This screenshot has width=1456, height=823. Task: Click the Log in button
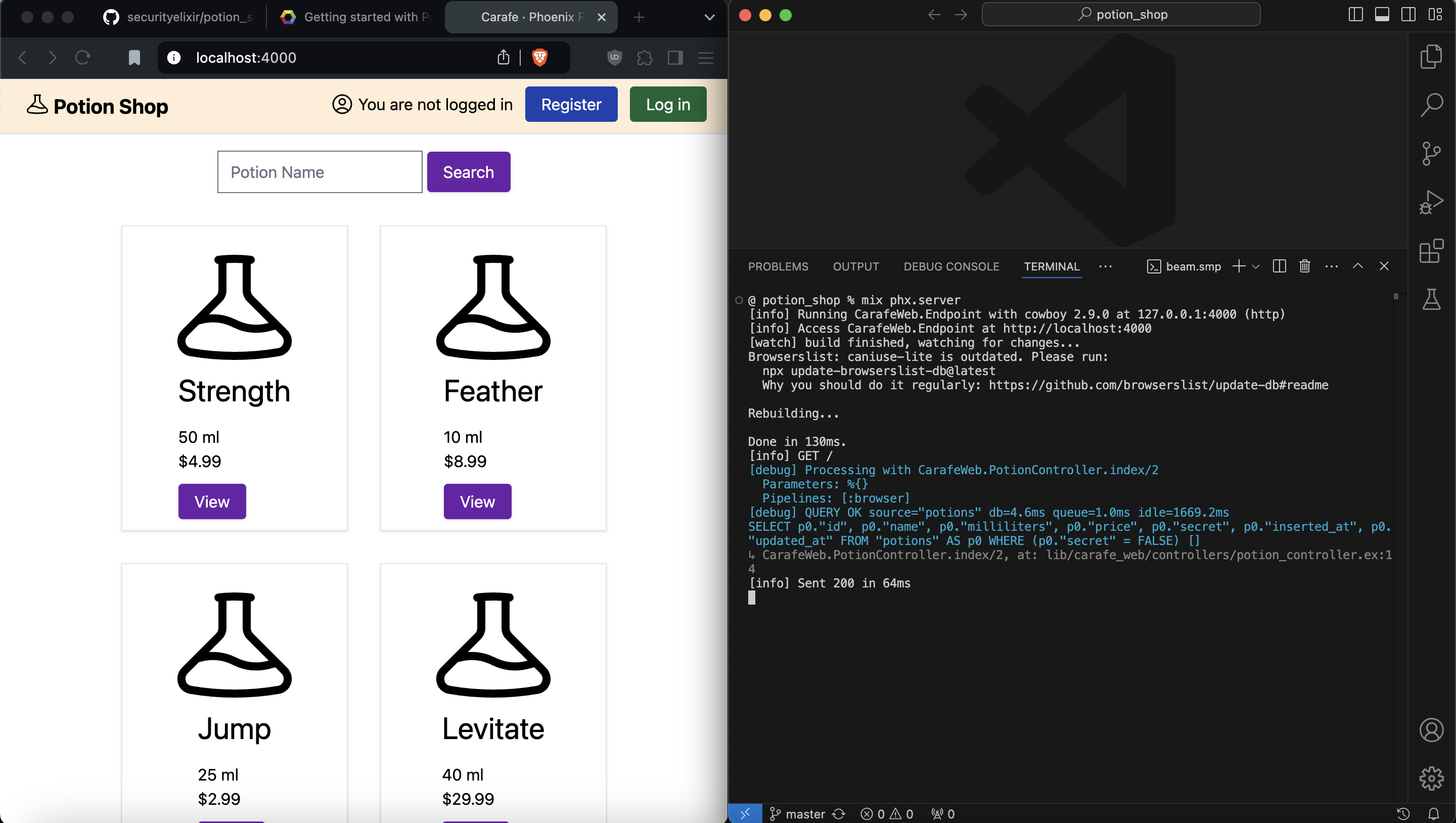click(x=667, y=105)
